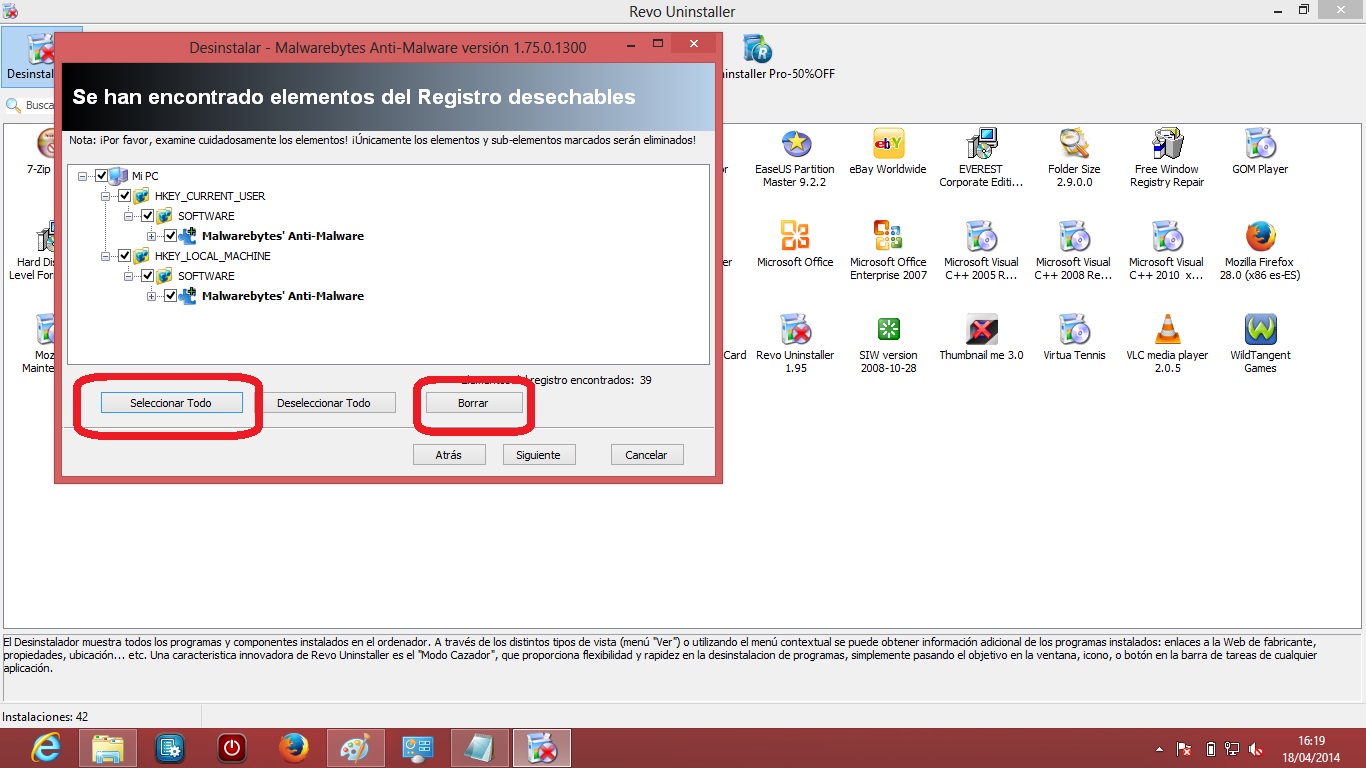Click the Revo Uninstaller Pro toolbar icon
The image size is (1366, 768).
click(757, 49)
